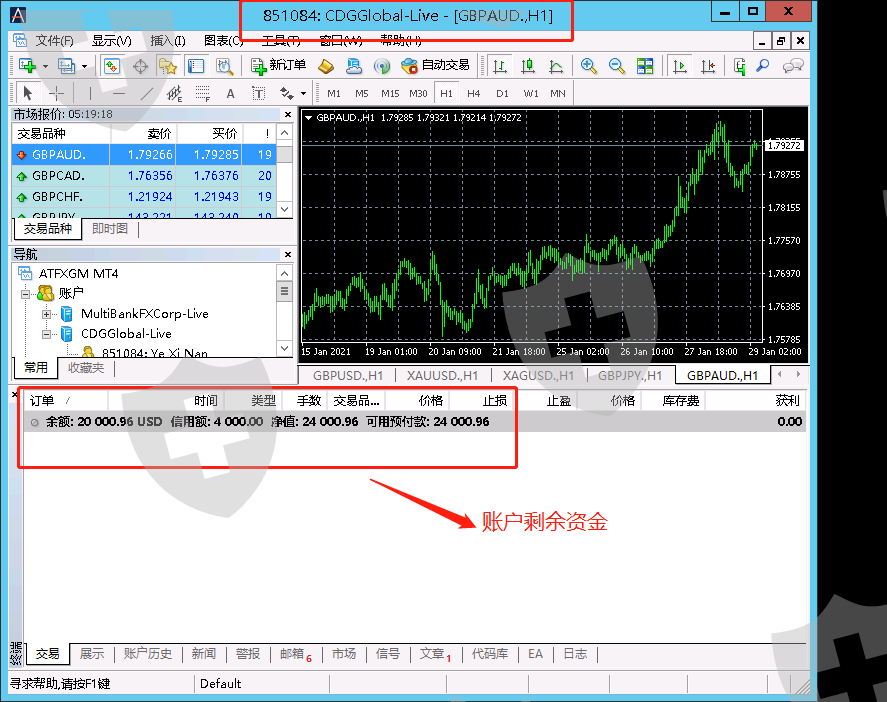Switch timeframe to H4
The width and height of the screenshot is (887, 702).
click(x=473, y=93)
